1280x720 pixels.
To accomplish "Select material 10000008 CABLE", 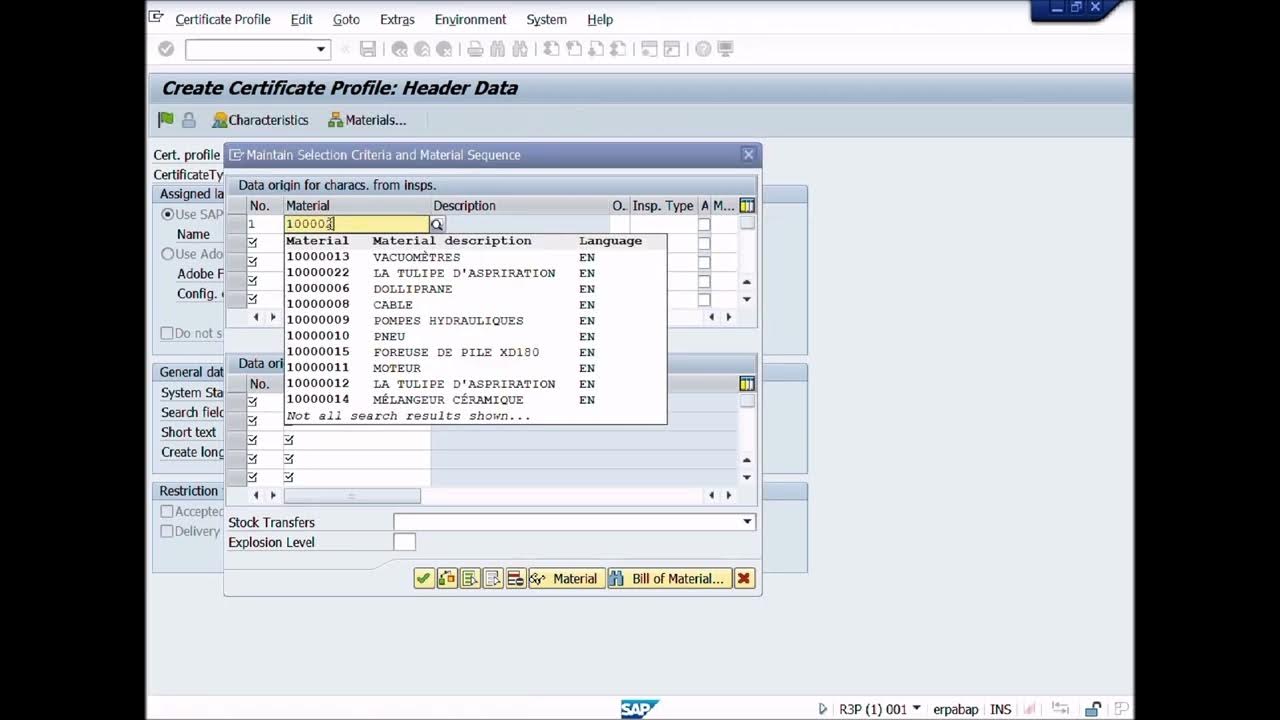I will click(476, 305).
